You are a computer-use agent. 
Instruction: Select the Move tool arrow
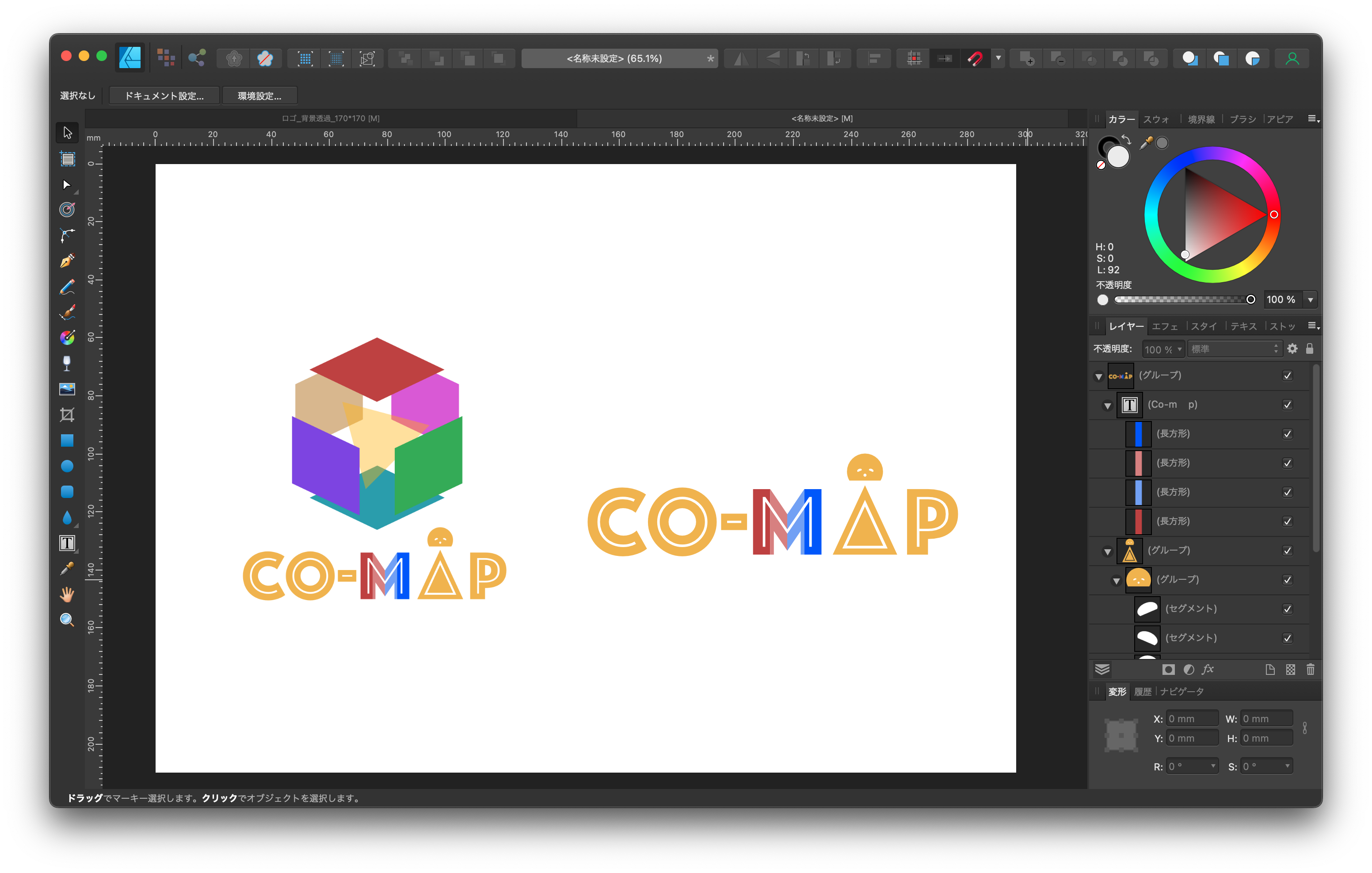[67, 132]
